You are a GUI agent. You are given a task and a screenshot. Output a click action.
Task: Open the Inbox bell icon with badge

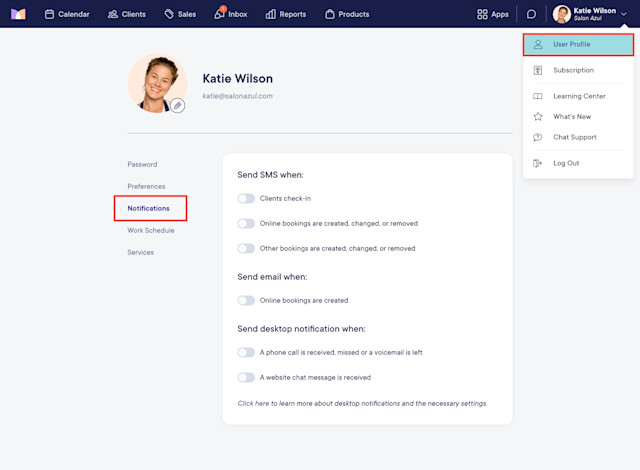coord(220,13)
